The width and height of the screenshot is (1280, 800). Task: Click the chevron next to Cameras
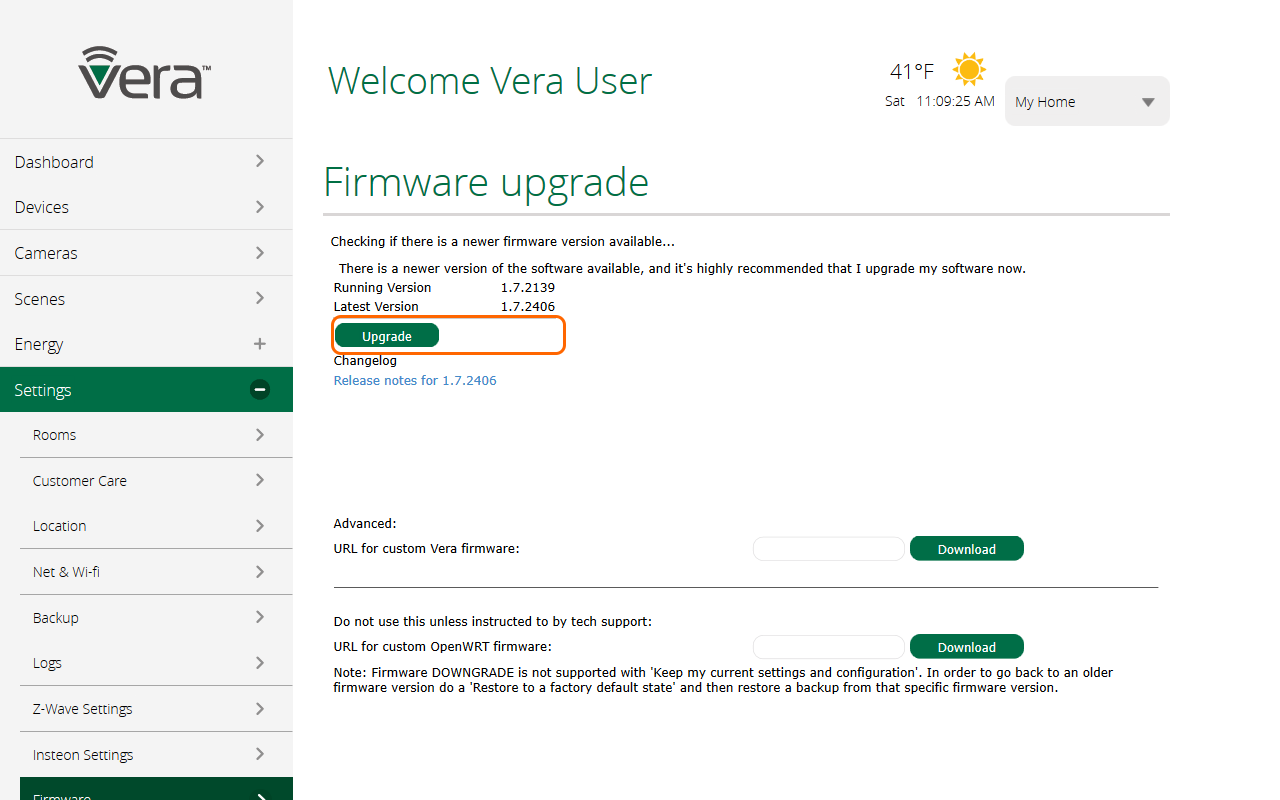(260, 253)
